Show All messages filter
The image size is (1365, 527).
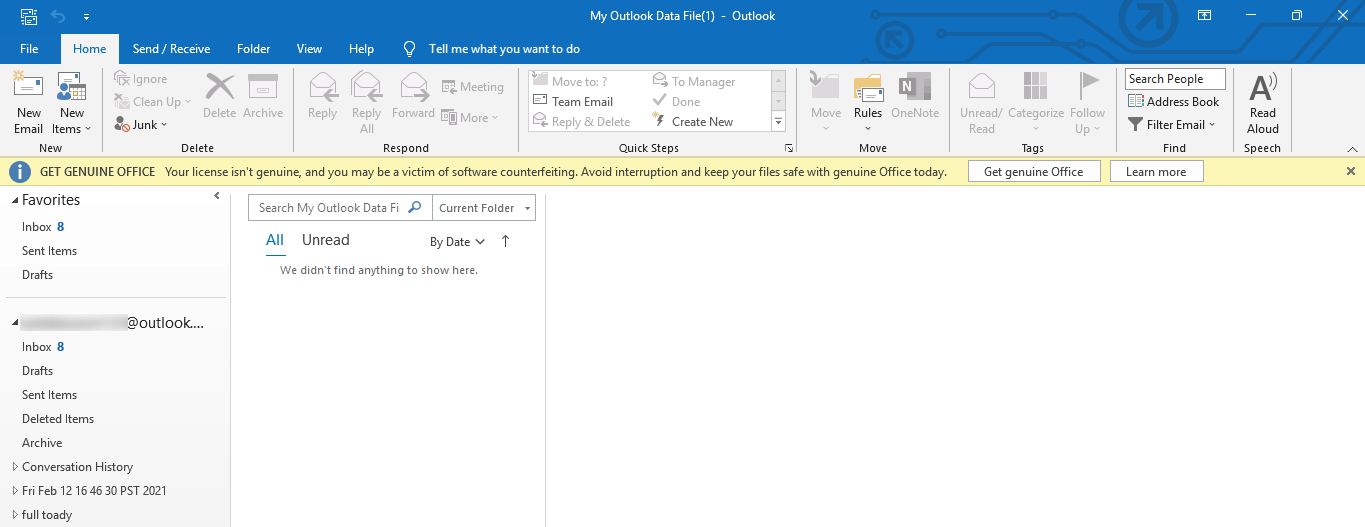[275, 240]
